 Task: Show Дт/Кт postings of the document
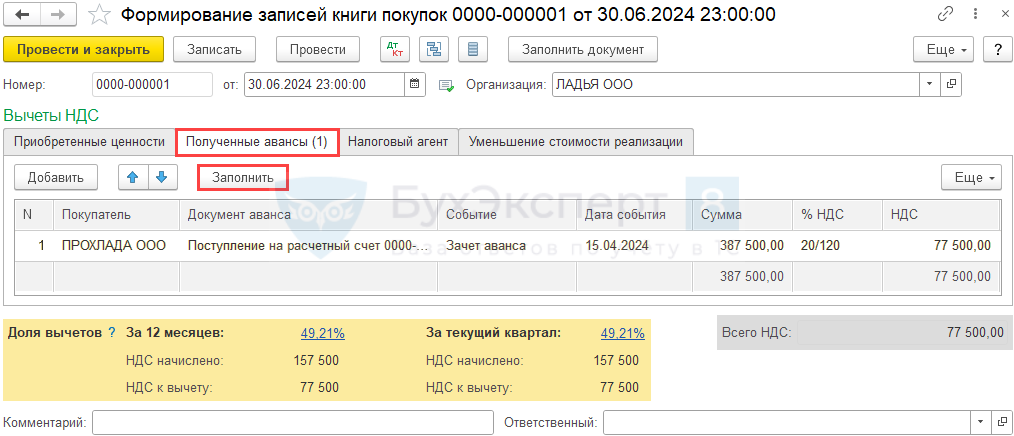tap(395, 49)
